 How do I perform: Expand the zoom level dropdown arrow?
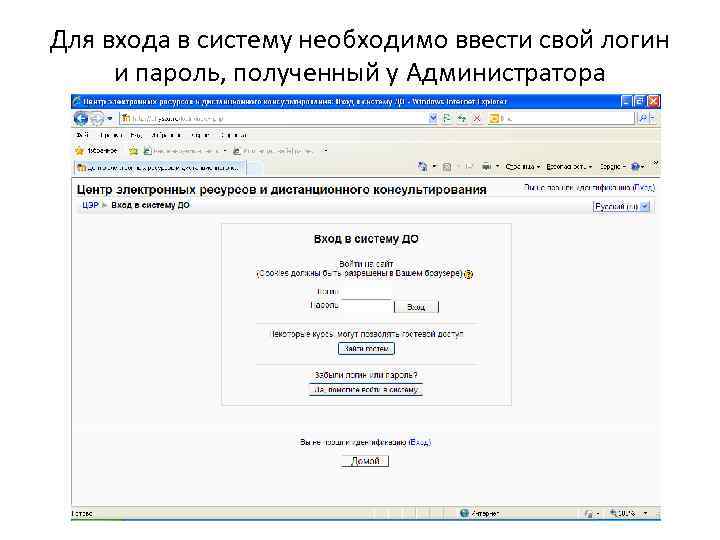pos(646,513)
